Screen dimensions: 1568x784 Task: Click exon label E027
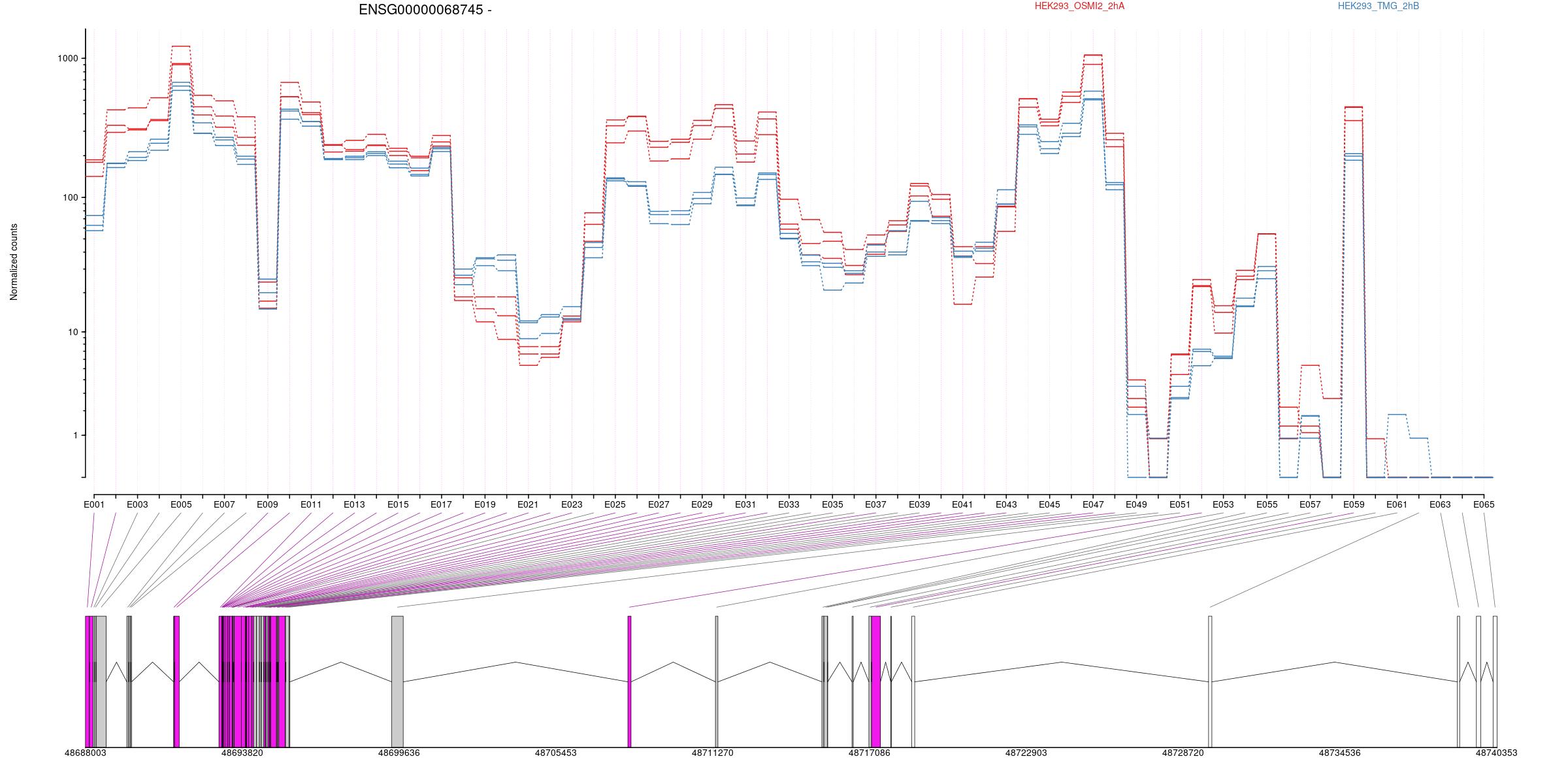coord(659,504)
